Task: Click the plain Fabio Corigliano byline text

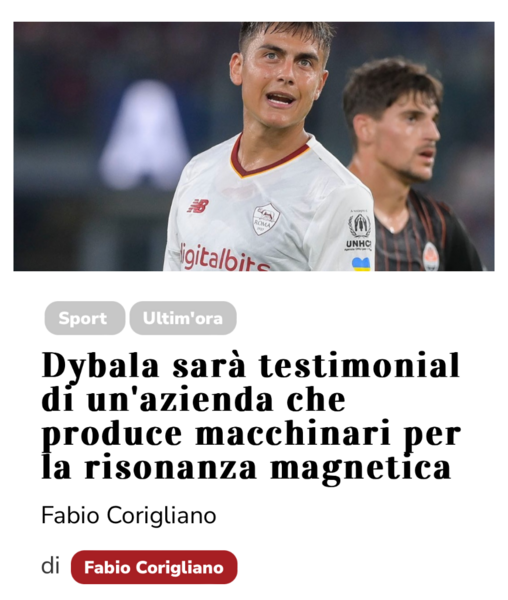Action: click(x=129, y=515)
